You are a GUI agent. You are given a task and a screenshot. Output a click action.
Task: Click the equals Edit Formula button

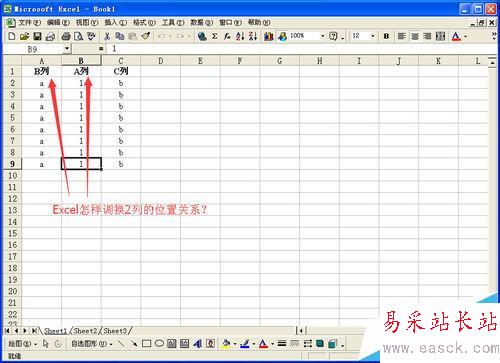pos(101,49)
